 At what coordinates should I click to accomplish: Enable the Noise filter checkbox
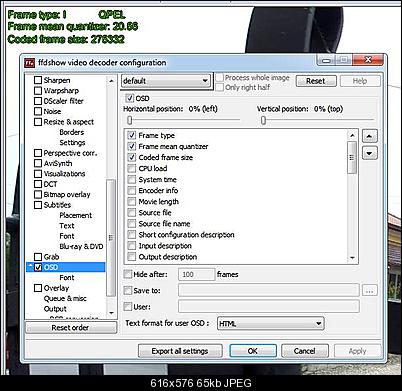38,111
